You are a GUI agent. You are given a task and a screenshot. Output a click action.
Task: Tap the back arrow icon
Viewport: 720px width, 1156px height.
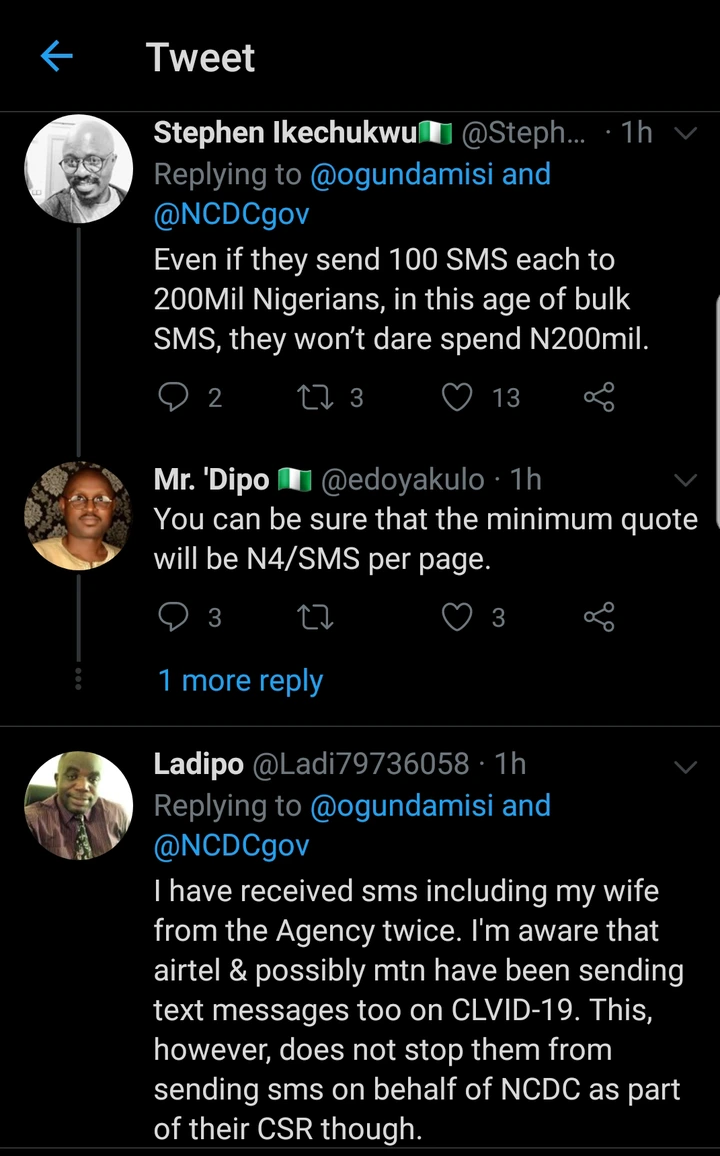[x=57, y=57]
